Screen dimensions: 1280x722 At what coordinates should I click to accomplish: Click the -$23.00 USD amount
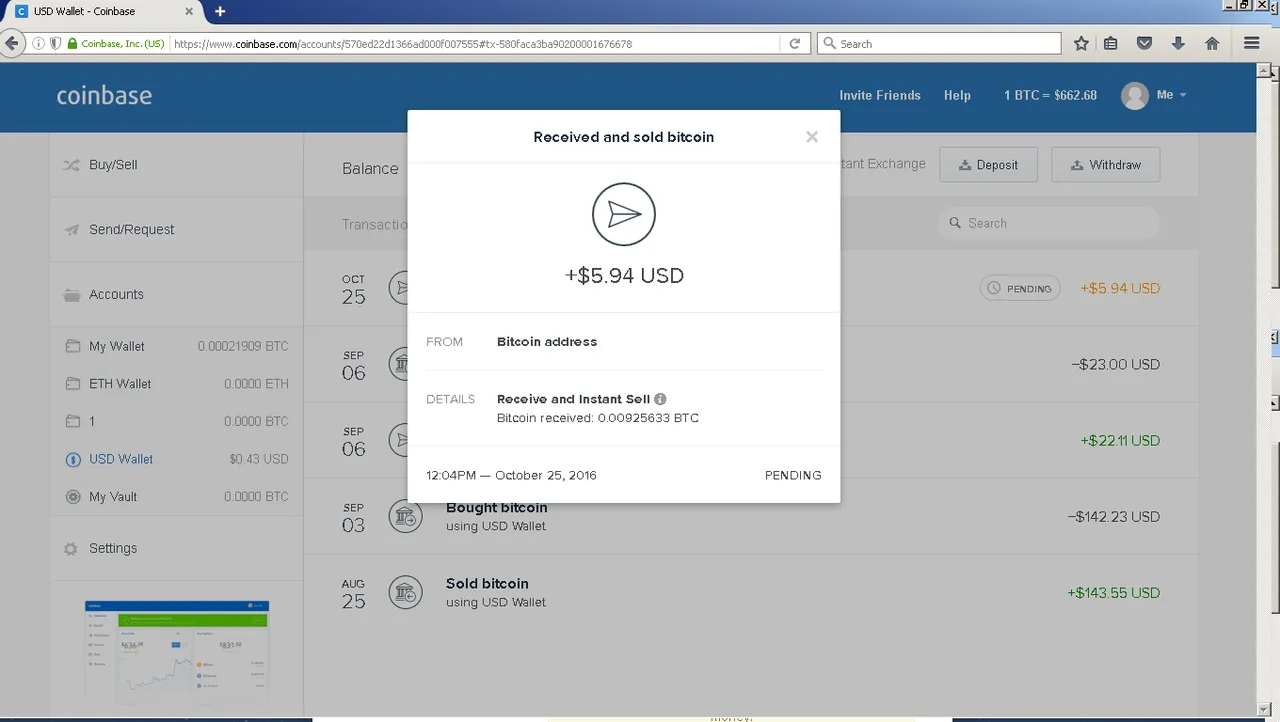click(x=1115, y=365)
